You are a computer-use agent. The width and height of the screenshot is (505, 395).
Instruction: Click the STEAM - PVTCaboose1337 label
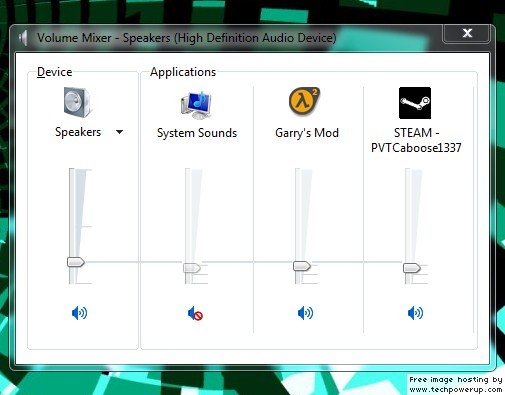[x=416, y=140]
